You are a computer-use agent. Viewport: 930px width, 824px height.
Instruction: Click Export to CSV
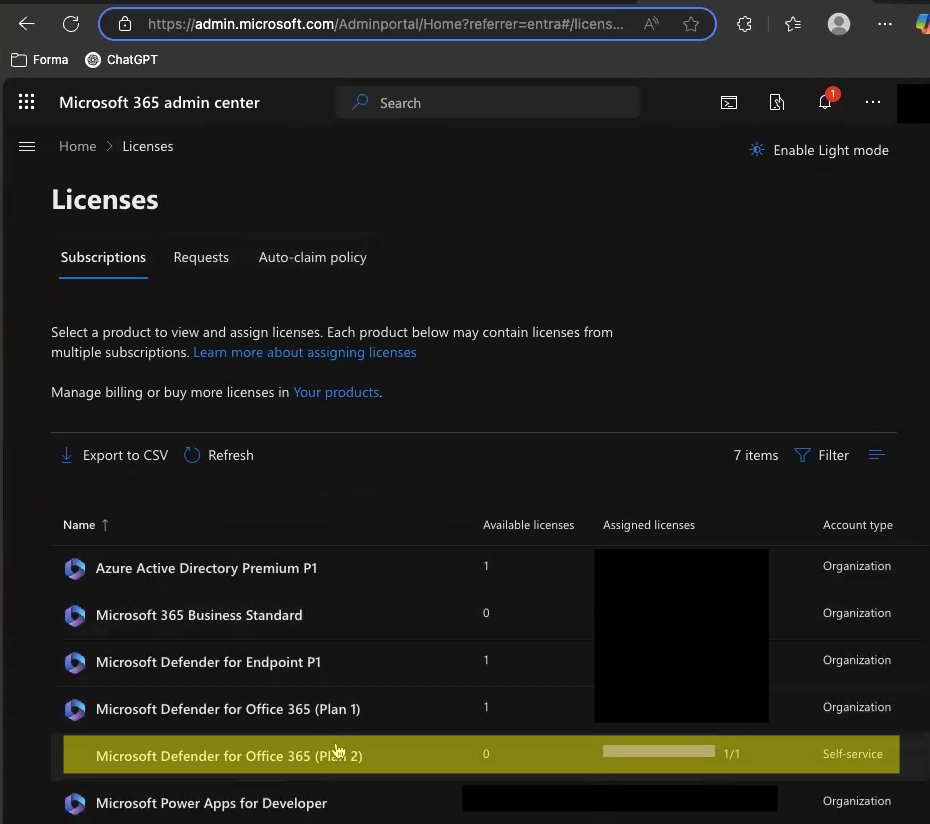[x=113, y=455]
